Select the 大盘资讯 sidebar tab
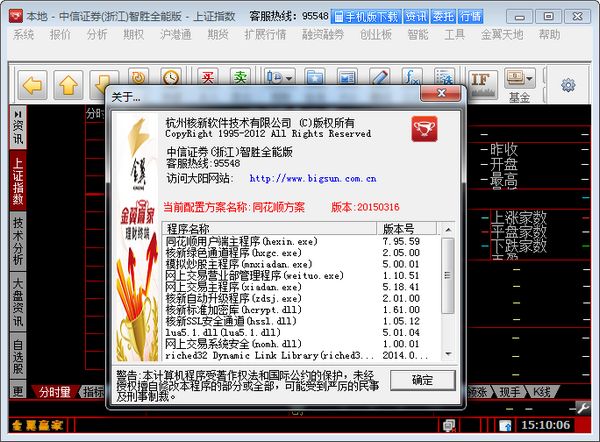The image size is (600, 442). 18,302
